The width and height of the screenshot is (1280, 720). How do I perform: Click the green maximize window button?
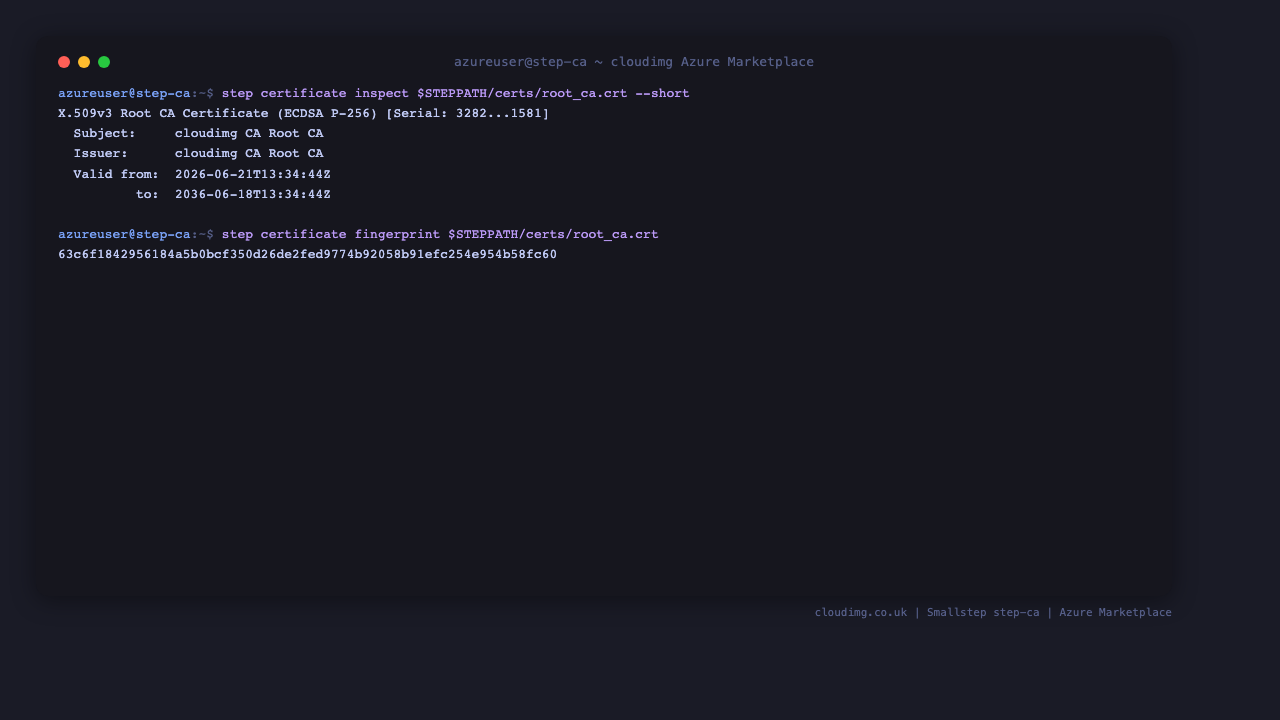[104, 62]
